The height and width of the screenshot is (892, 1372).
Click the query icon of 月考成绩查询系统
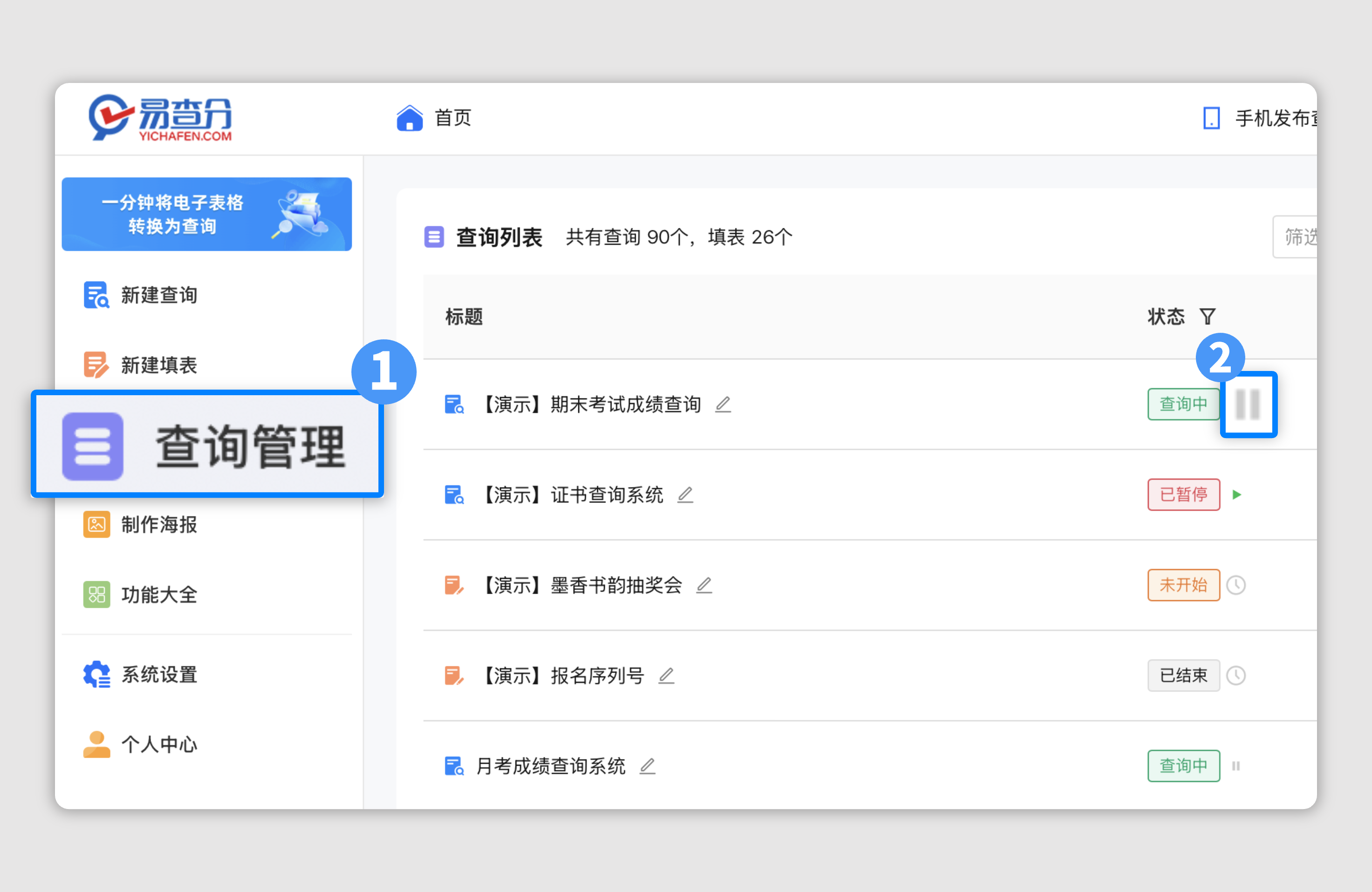454,766
